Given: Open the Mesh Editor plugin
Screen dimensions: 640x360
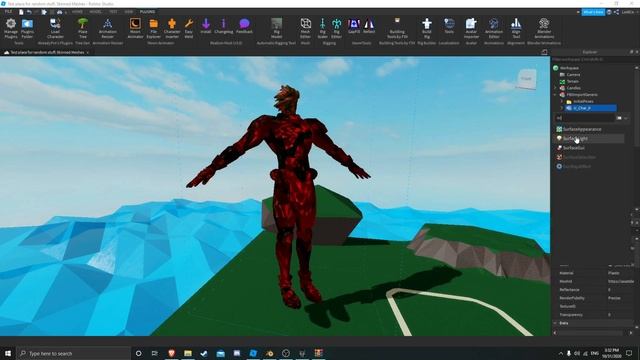Looking at the screenshot, I should point(305,28).
